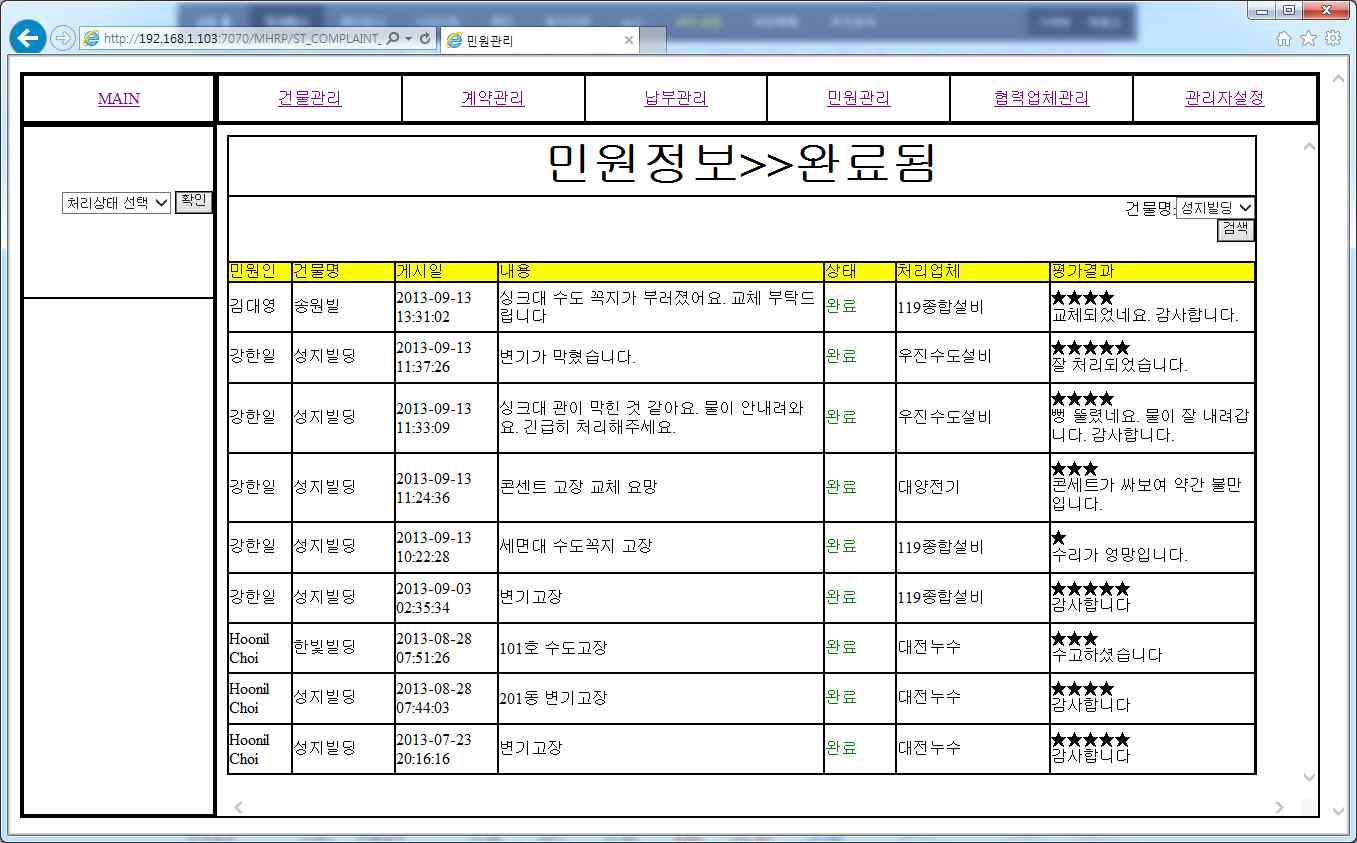Click the browser Forward arrow button
Screen dimensions: 1357x843
tap(63, 38)
